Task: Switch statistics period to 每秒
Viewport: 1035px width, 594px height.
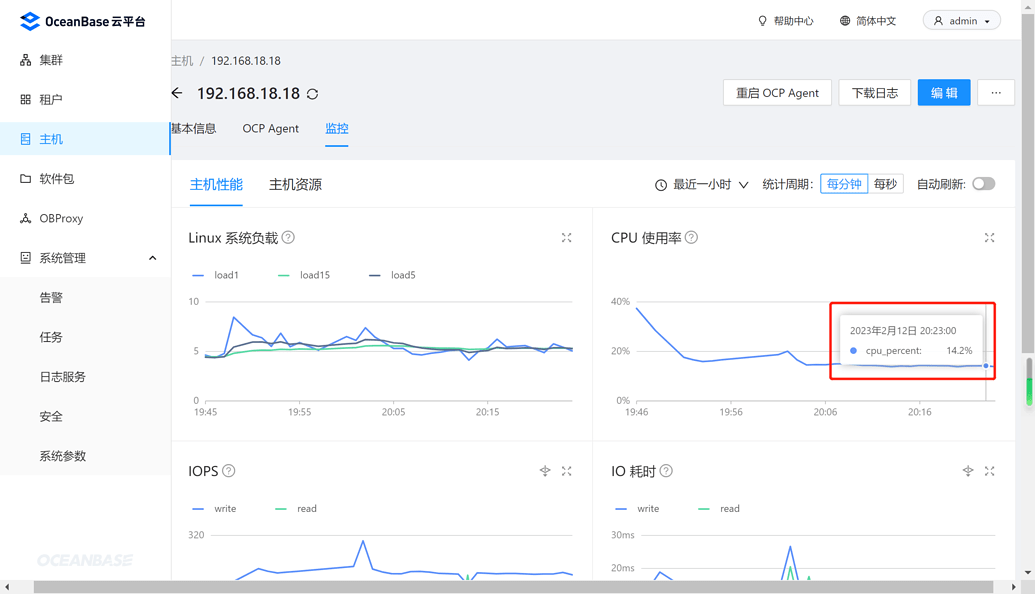Action: coord(886,183)
